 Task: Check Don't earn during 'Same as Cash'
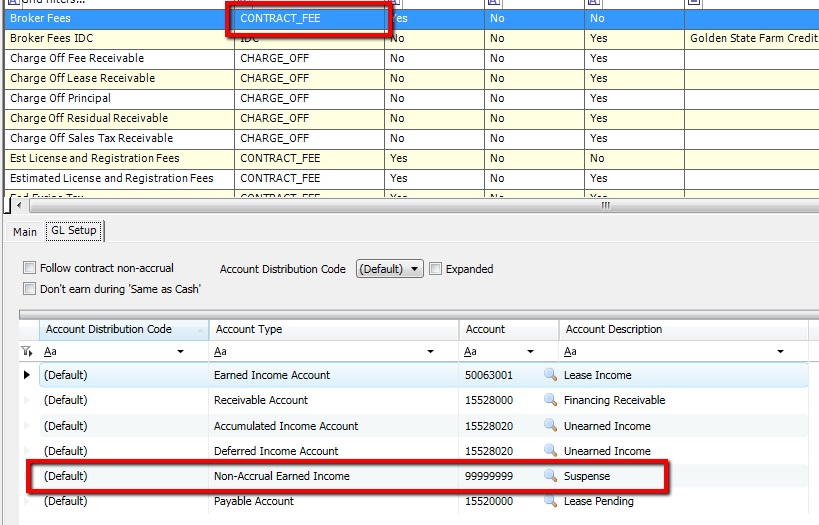tap(29, 288)
